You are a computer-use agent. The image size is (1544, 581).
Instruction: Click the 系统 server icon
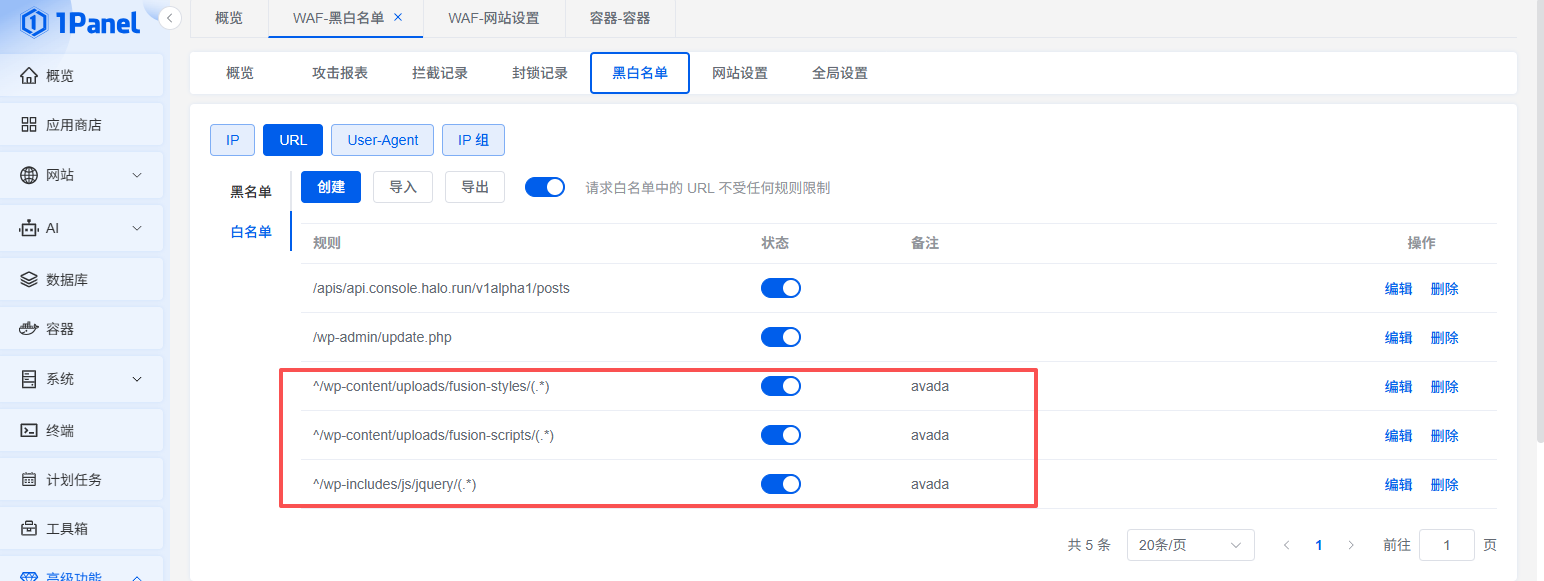[x=29, y=379]
